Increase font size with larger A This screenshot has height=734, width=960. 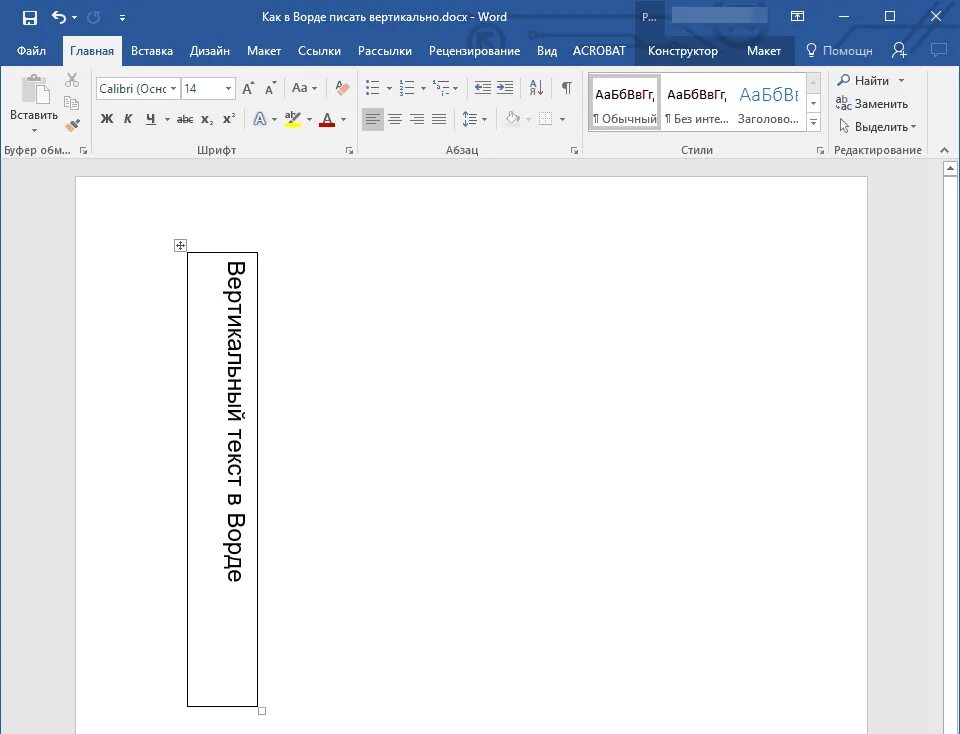tap(249, 89)
